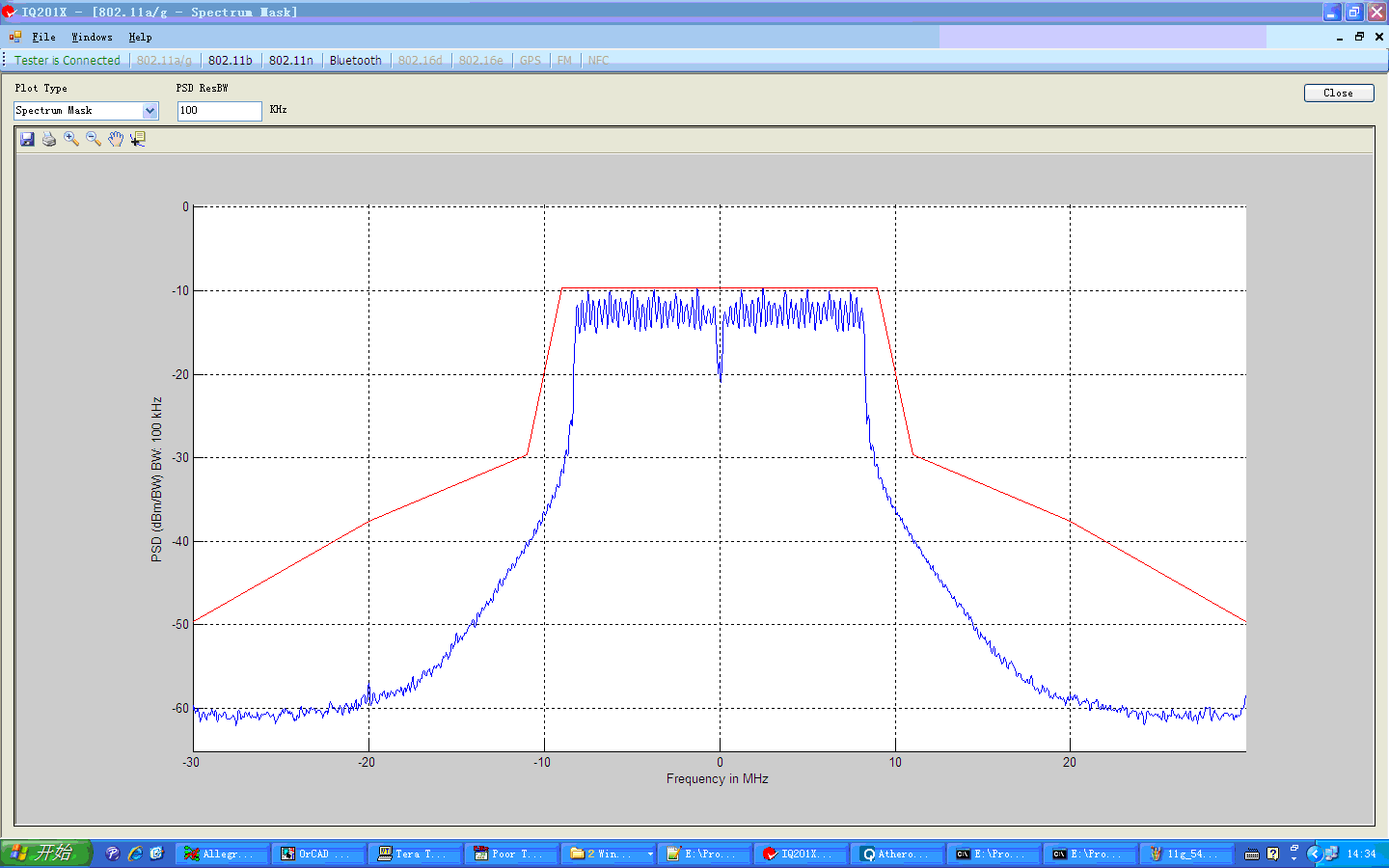Viewport: 1389px width, 868px height.
Task: Print the spectrum plot with the printer icon
Action: click(x=49, y=139)
